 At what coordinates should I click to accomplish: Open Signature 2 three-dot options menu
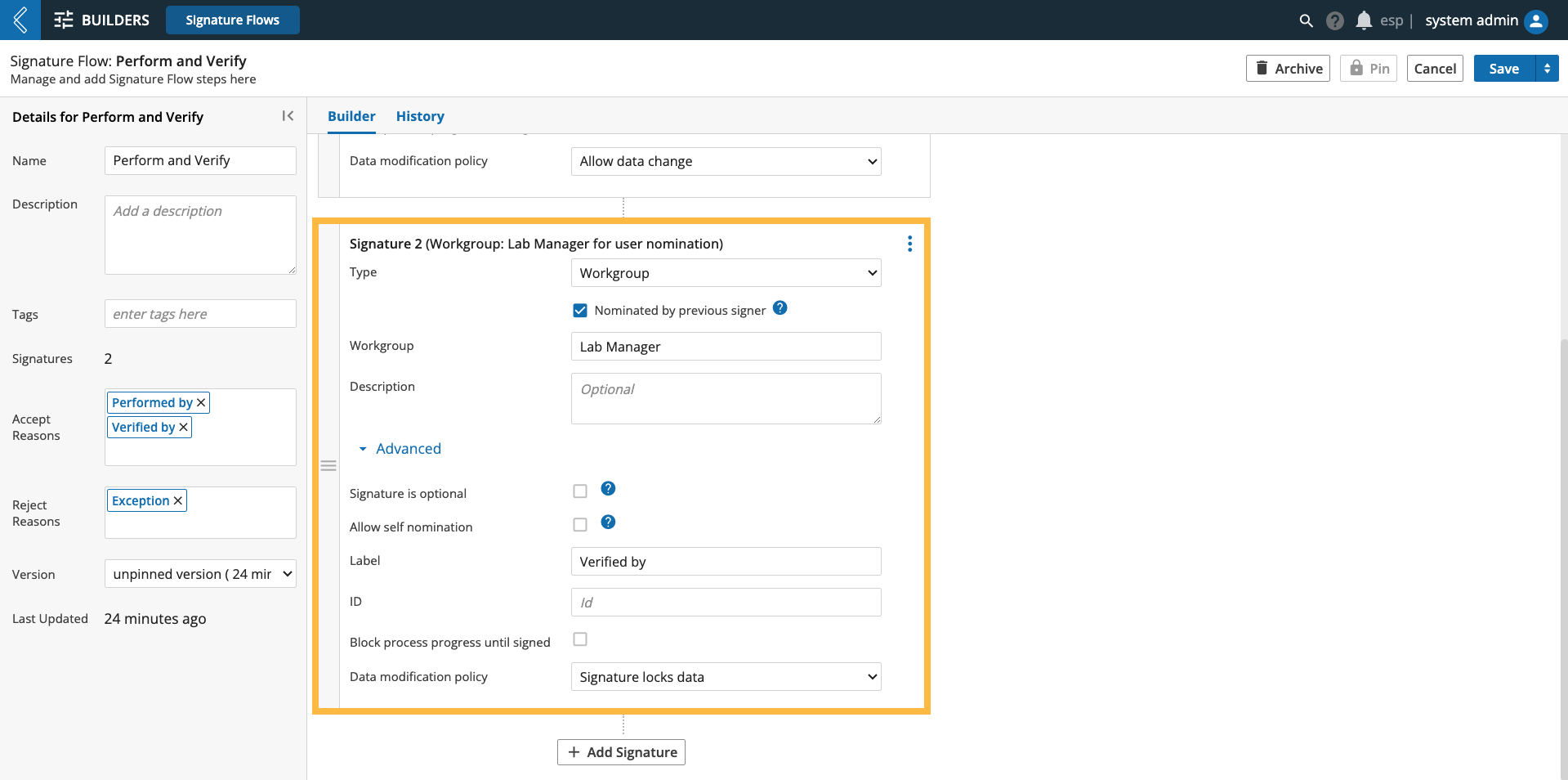(x=909, y=244)
